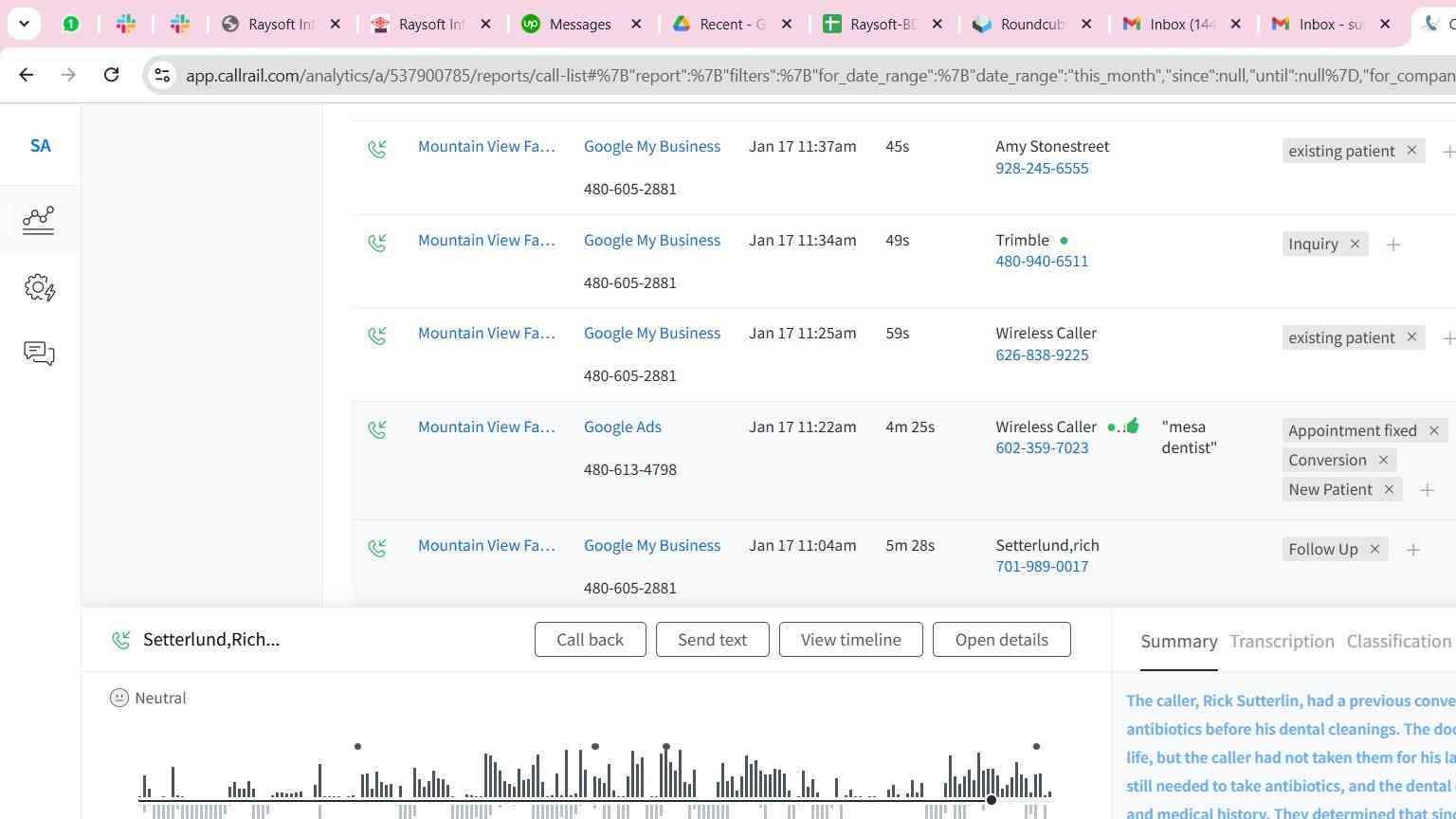Viewport: 1456px width, 819px height.
Task: Open the chat messages icon in sidebar
Action: tap(39, 354)
